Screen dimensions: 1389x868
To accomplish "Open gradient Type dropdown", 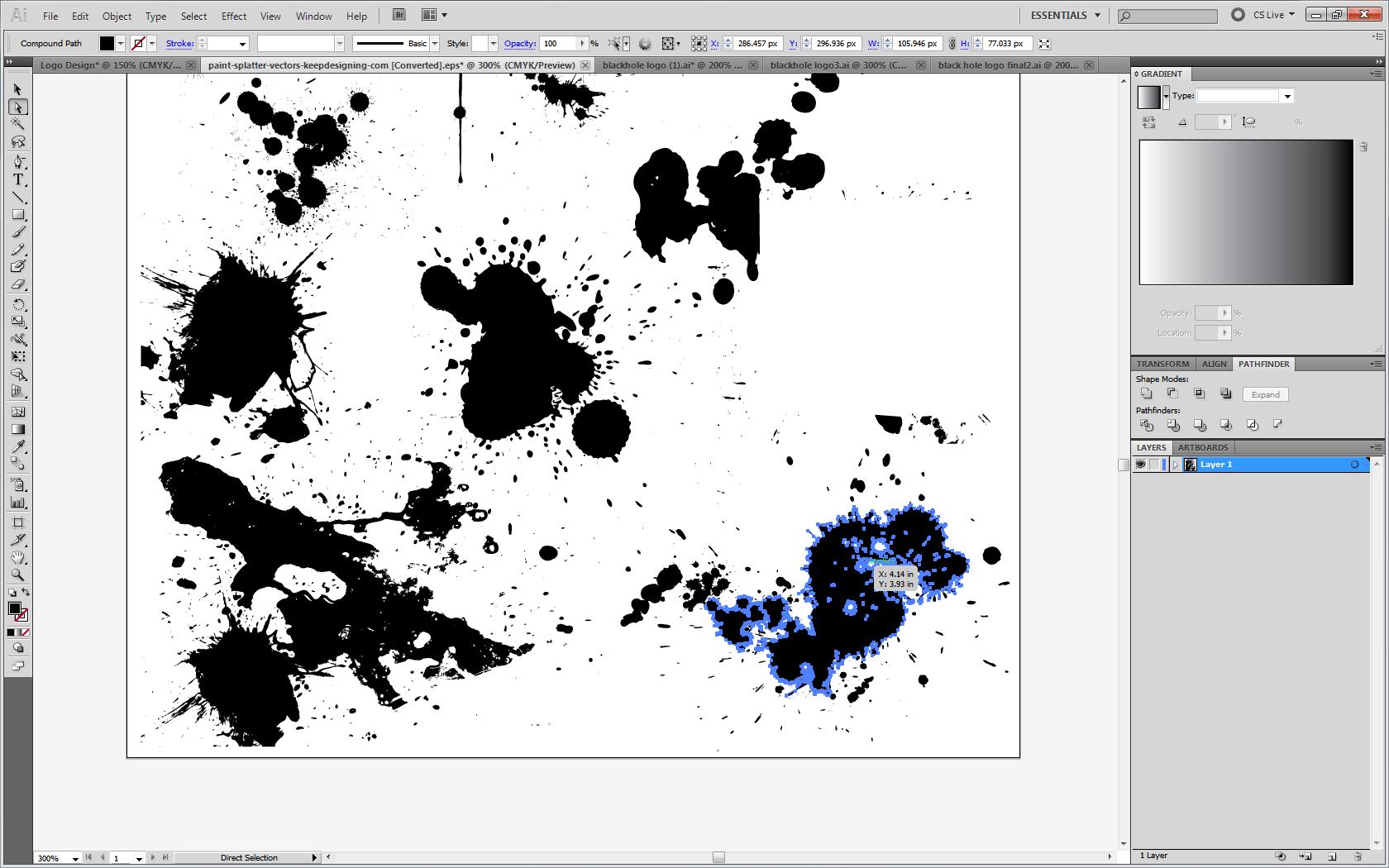I will pos(1287,97).
